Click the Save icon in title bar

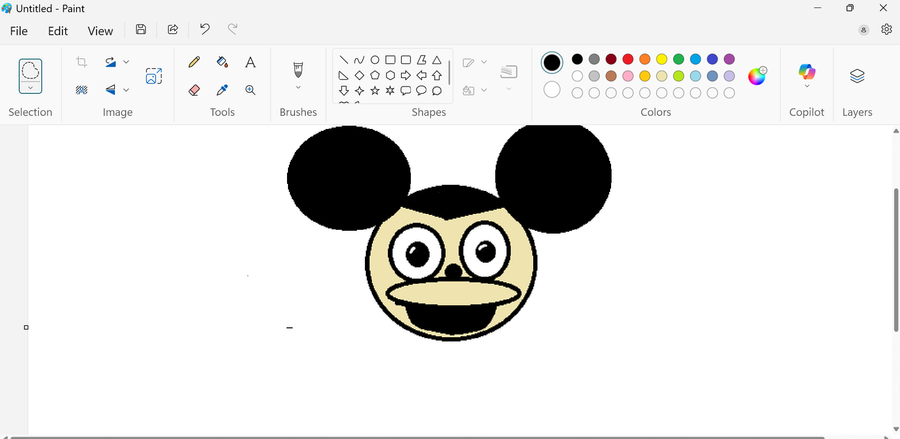click(x=141, y=30)
